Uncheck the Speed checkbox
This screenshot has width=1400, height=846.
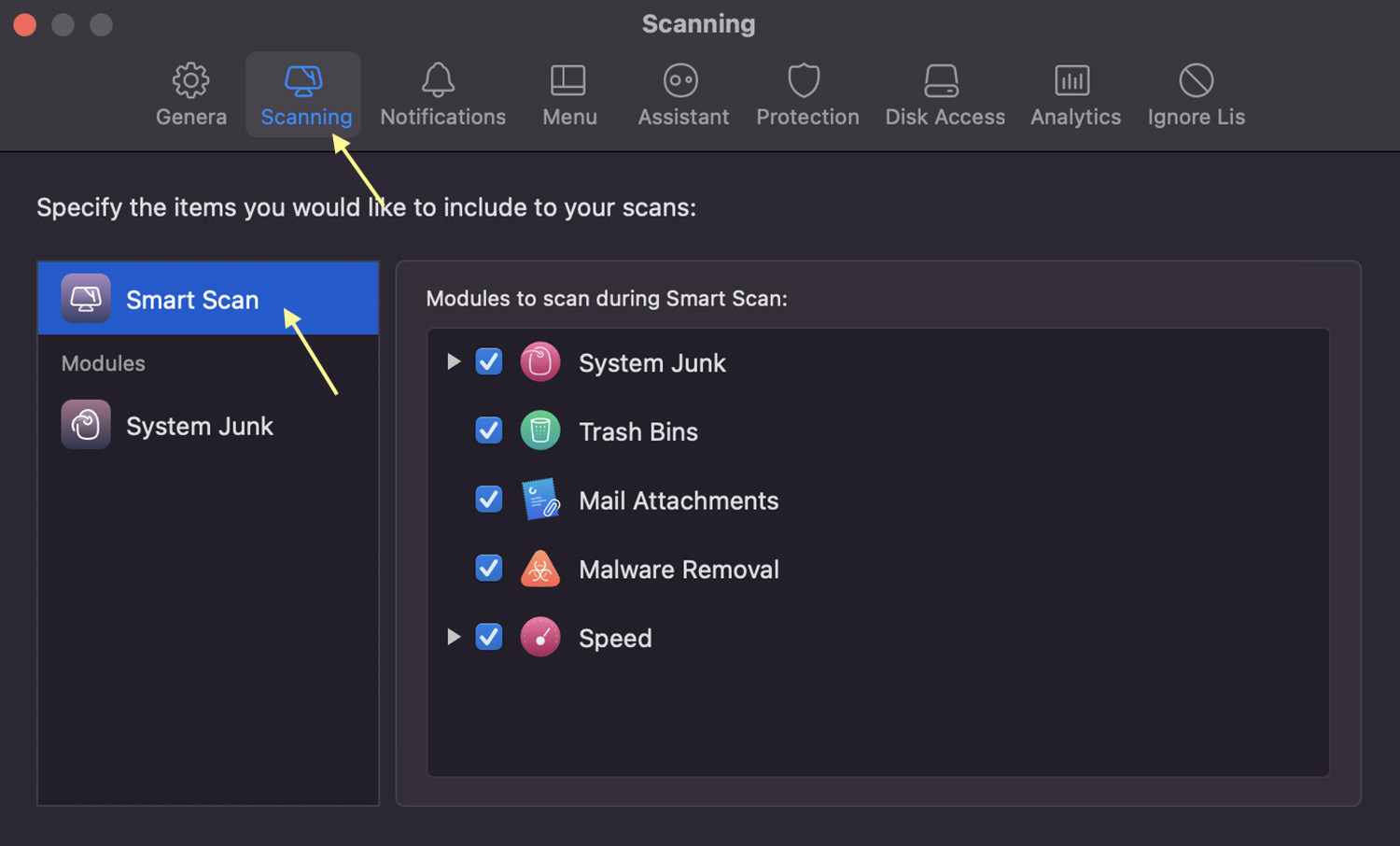(489, 637)
